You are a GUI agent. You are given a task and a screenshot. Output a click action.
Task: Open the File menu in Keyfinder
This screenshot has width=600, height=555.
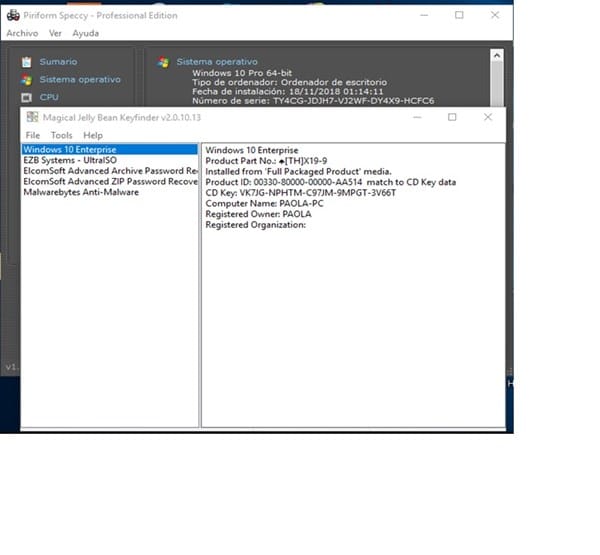coord(33,135)
